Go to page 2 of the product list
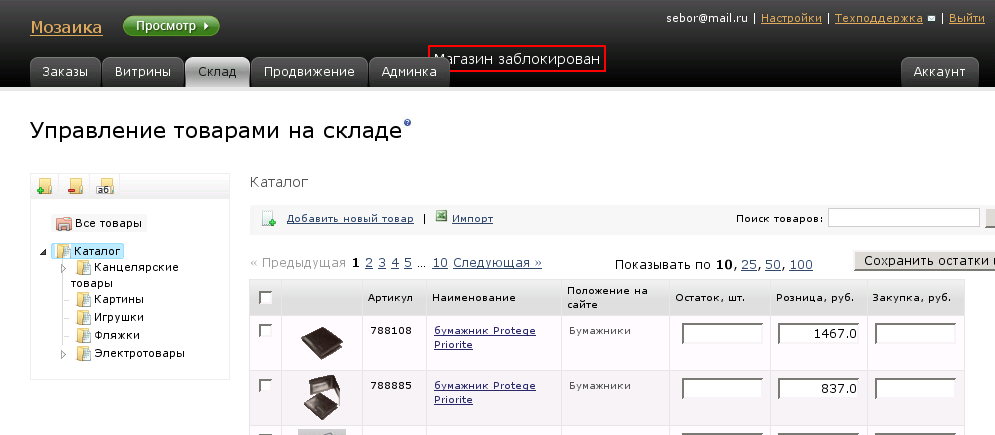 tap(369, 263)
